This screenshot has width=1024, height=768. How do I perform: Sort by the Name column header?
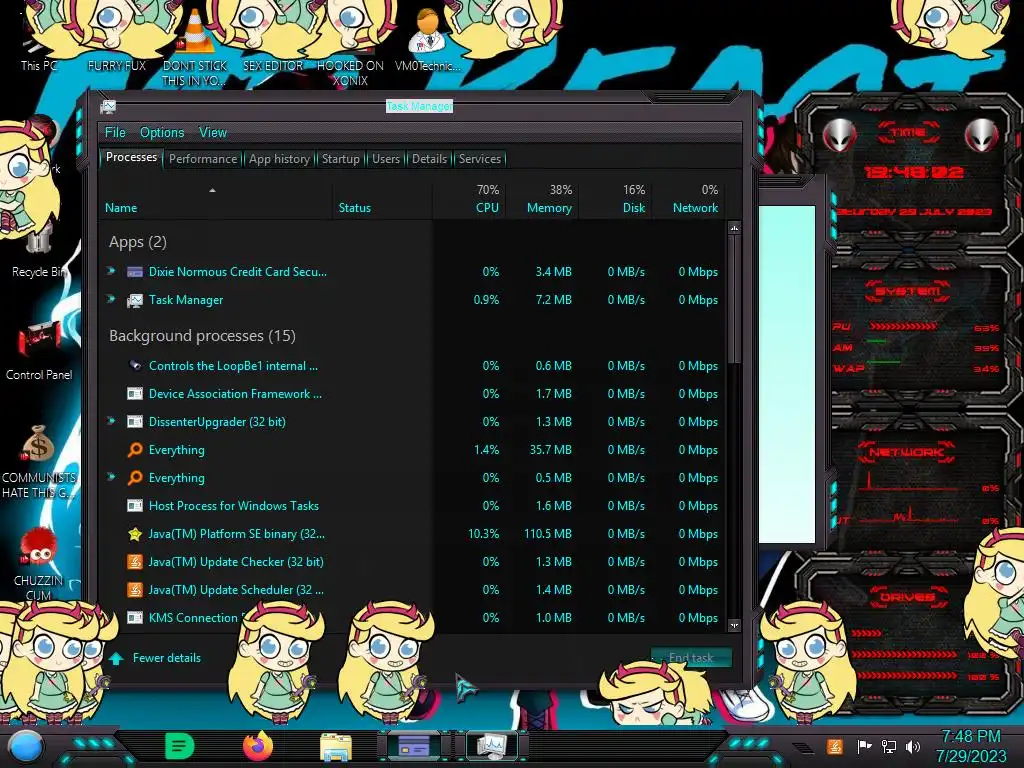216,199
